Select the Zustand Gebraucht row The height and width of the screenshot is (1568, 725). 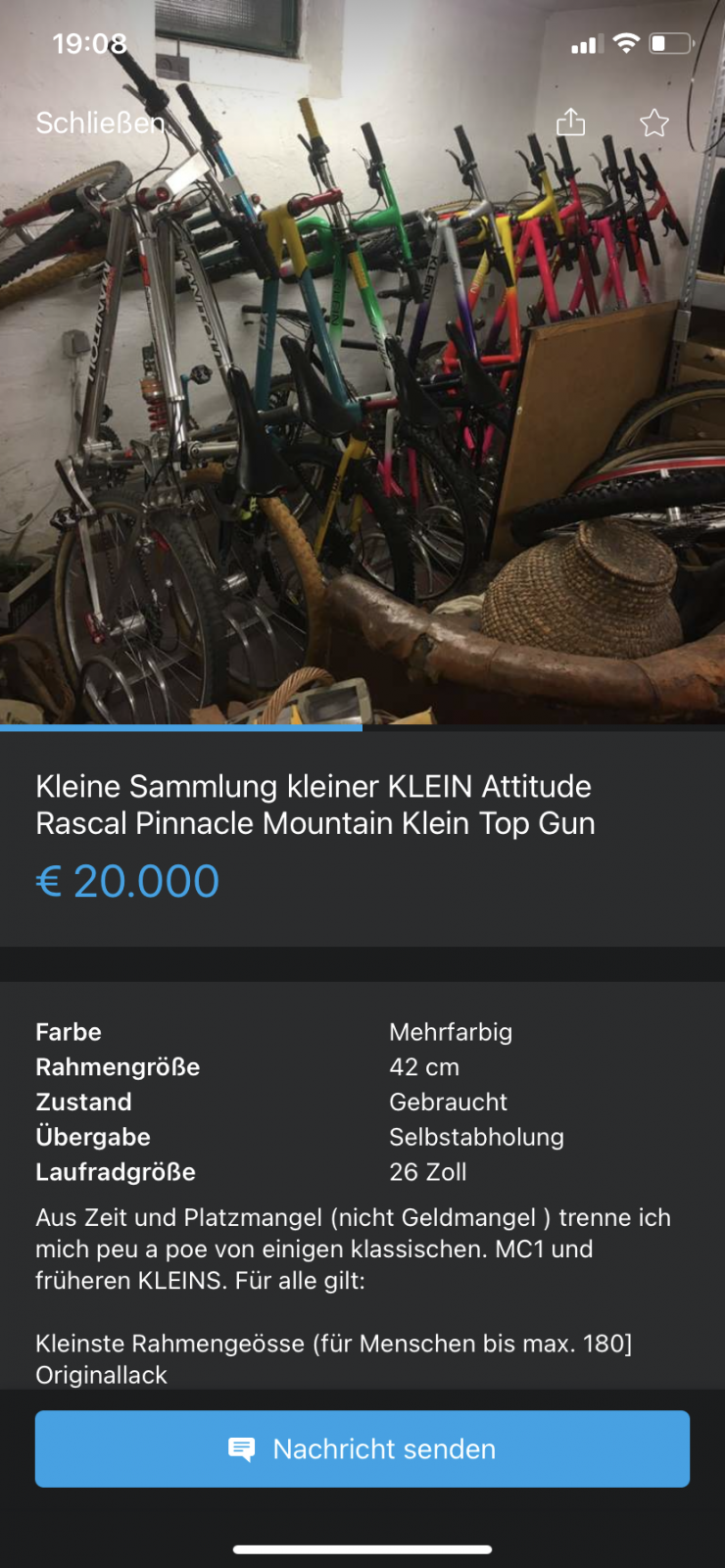pyautogui.click(x=362, y=1102)
